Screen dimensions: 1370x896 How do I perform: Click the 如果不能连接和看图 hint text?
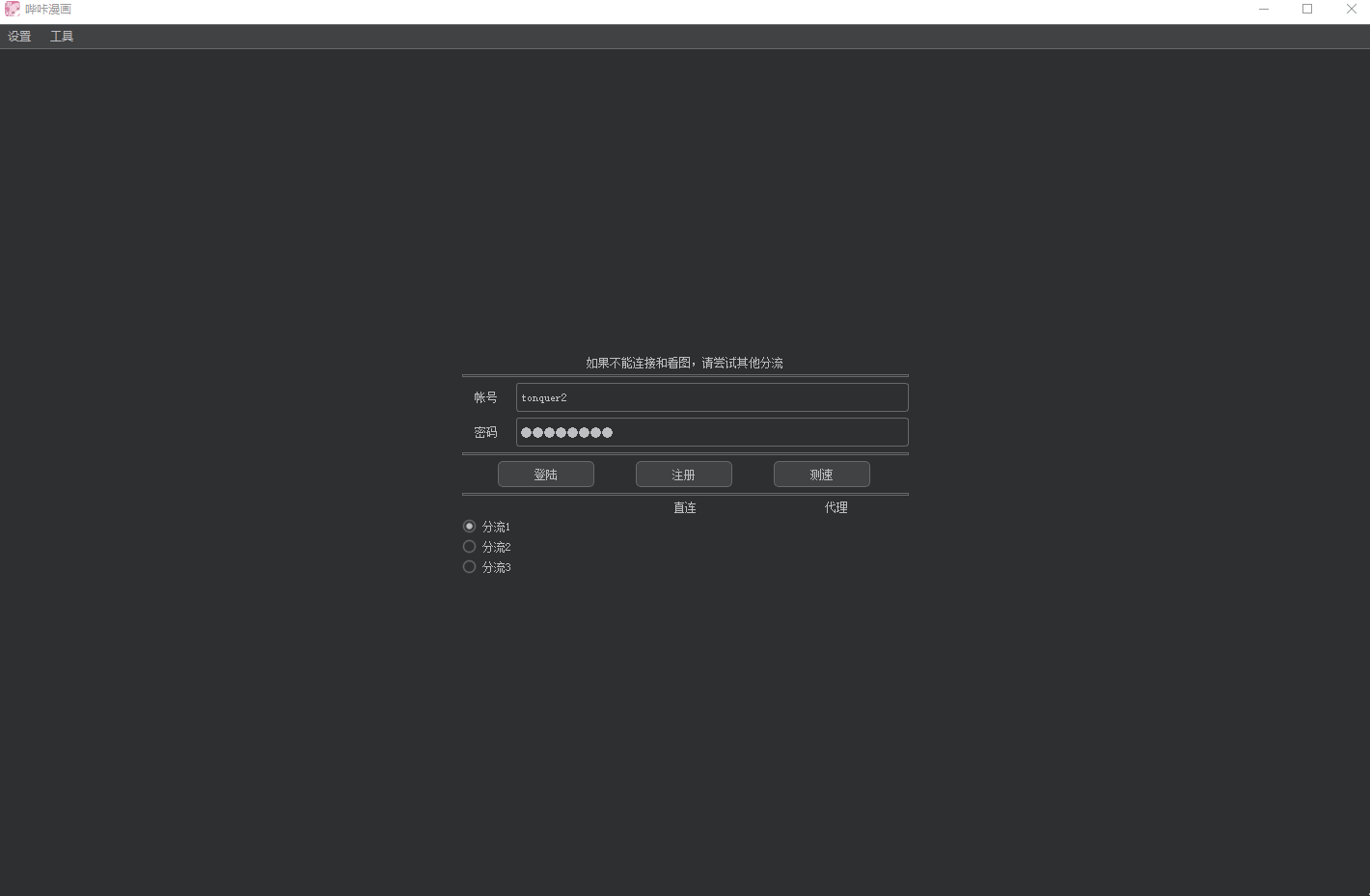click(x=685, y=363)
